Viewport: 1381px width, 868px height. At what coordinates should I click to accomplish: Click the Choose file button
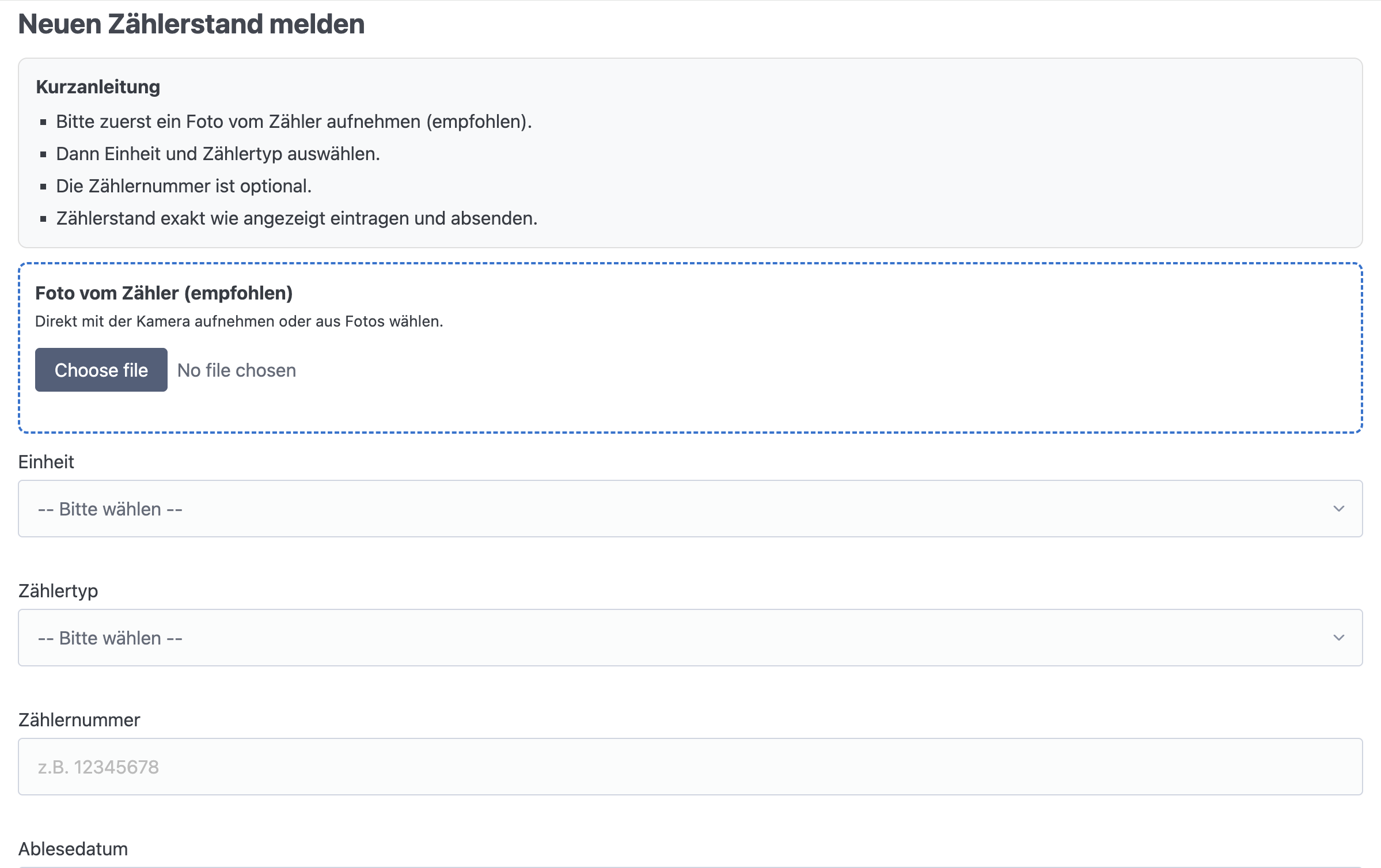pyautogui.click(x=101, y=370)
